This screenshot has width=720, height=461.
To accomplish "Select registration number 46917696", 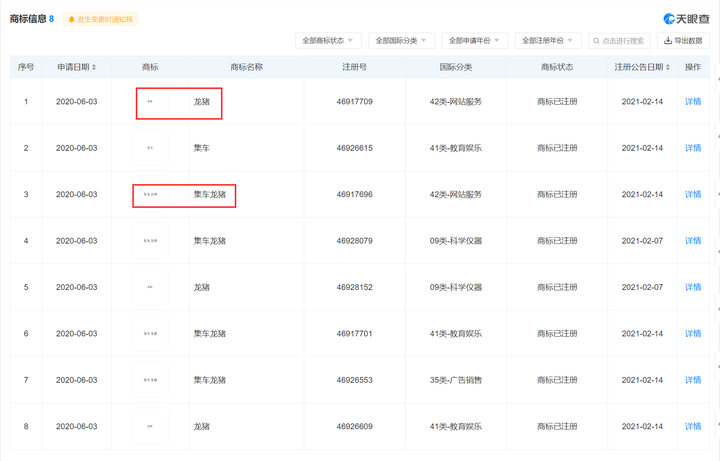I will pos(354,194).
